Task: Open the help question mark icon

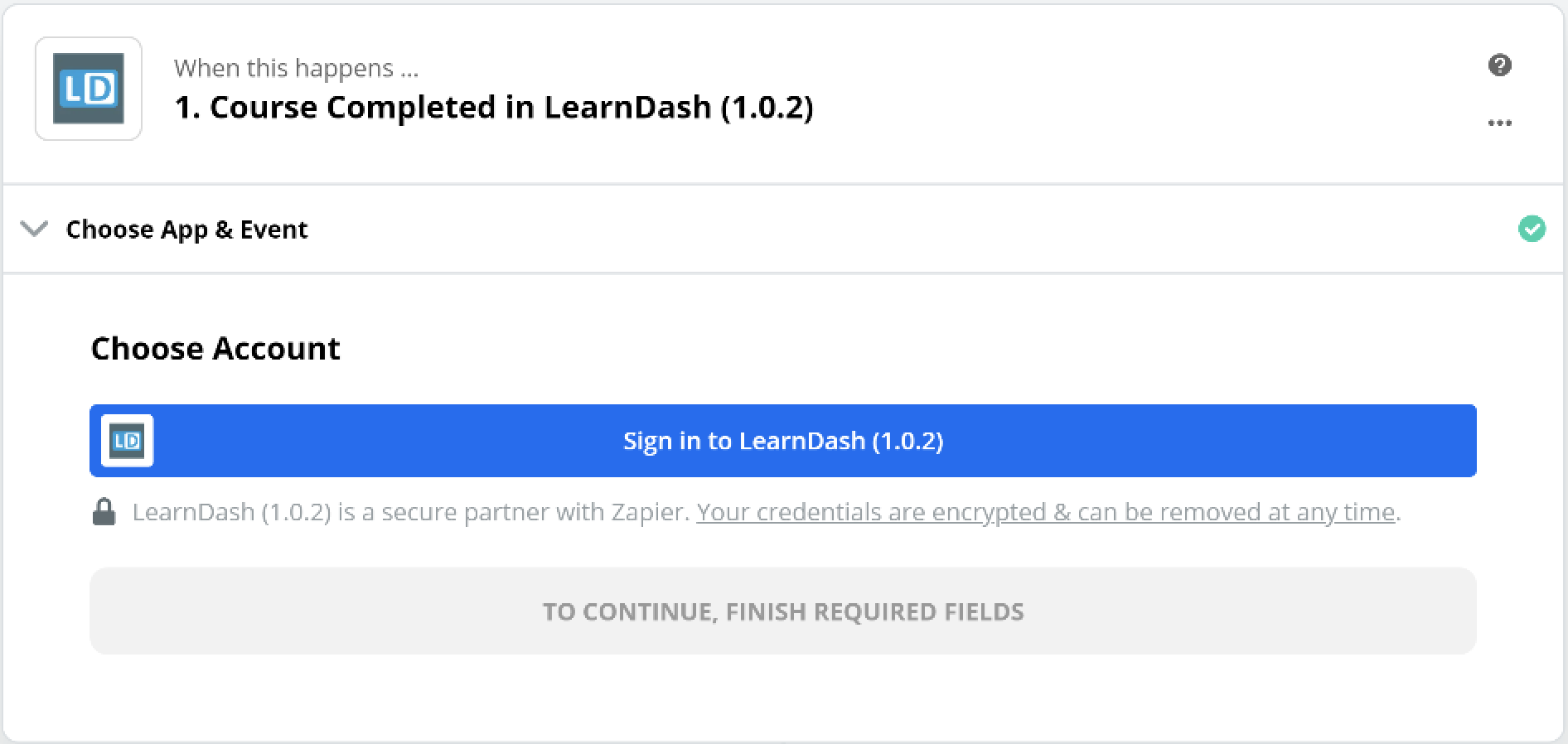Action: (1499, 65)
